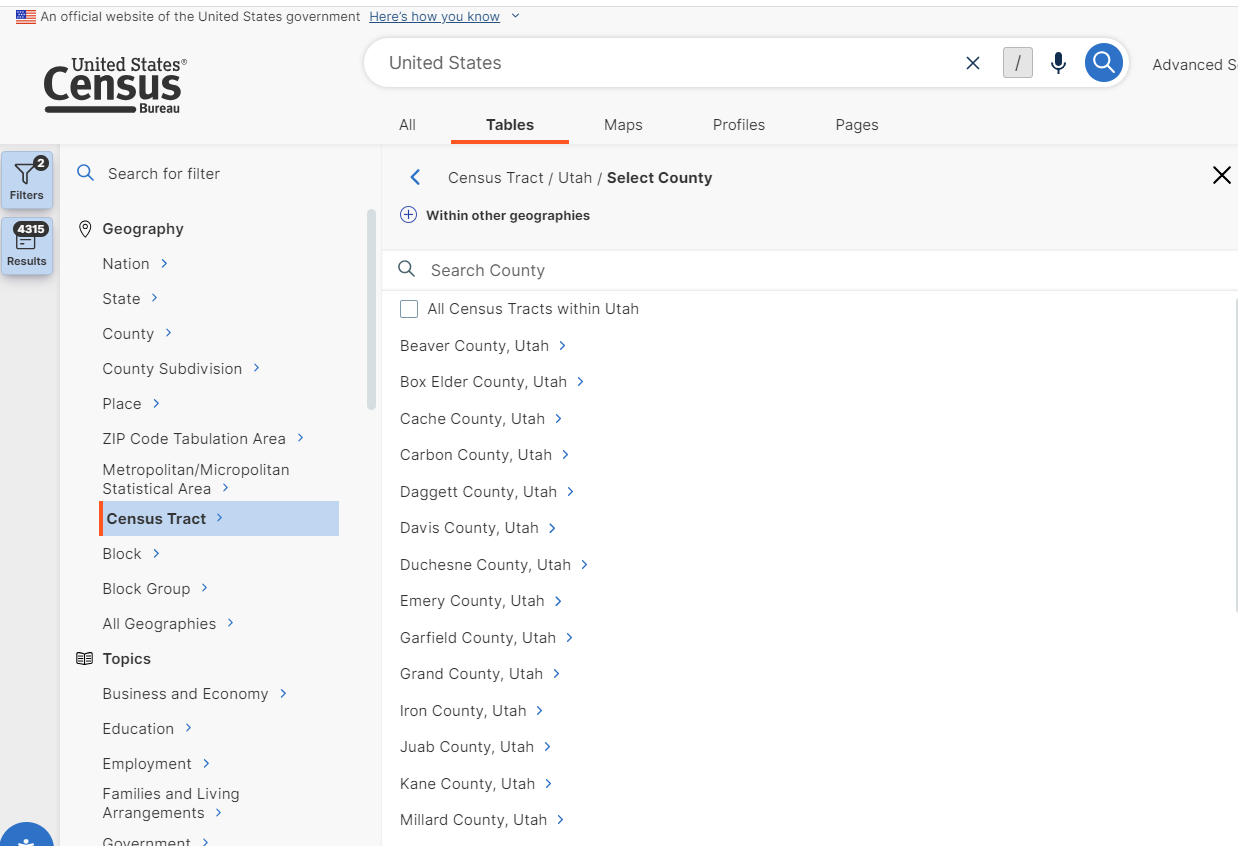Click the Search for filter field

220,174
